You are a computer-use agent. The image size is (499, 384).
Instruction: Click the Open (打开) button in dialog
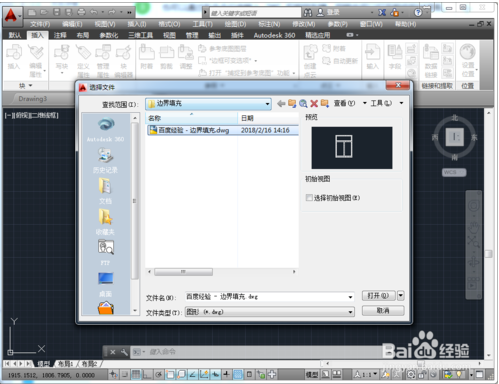tap(379, 295)
